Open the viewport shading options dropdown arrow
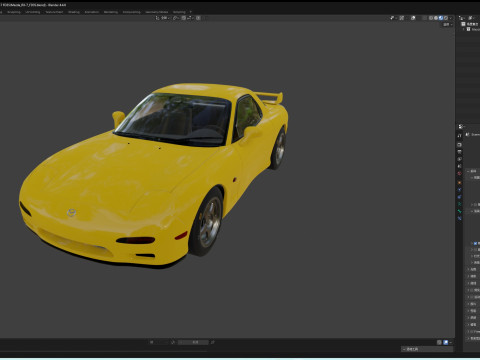The width and height of the screenshot is (480, 360). tap(450, 18)
